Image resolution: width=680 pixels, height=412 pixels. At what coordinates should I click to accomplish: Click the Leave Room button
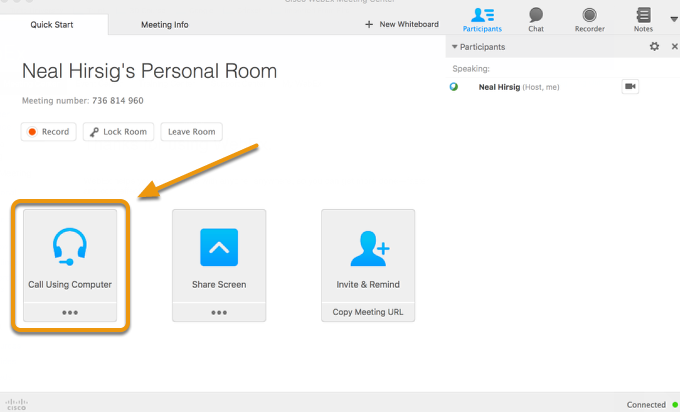pos(192,132)
